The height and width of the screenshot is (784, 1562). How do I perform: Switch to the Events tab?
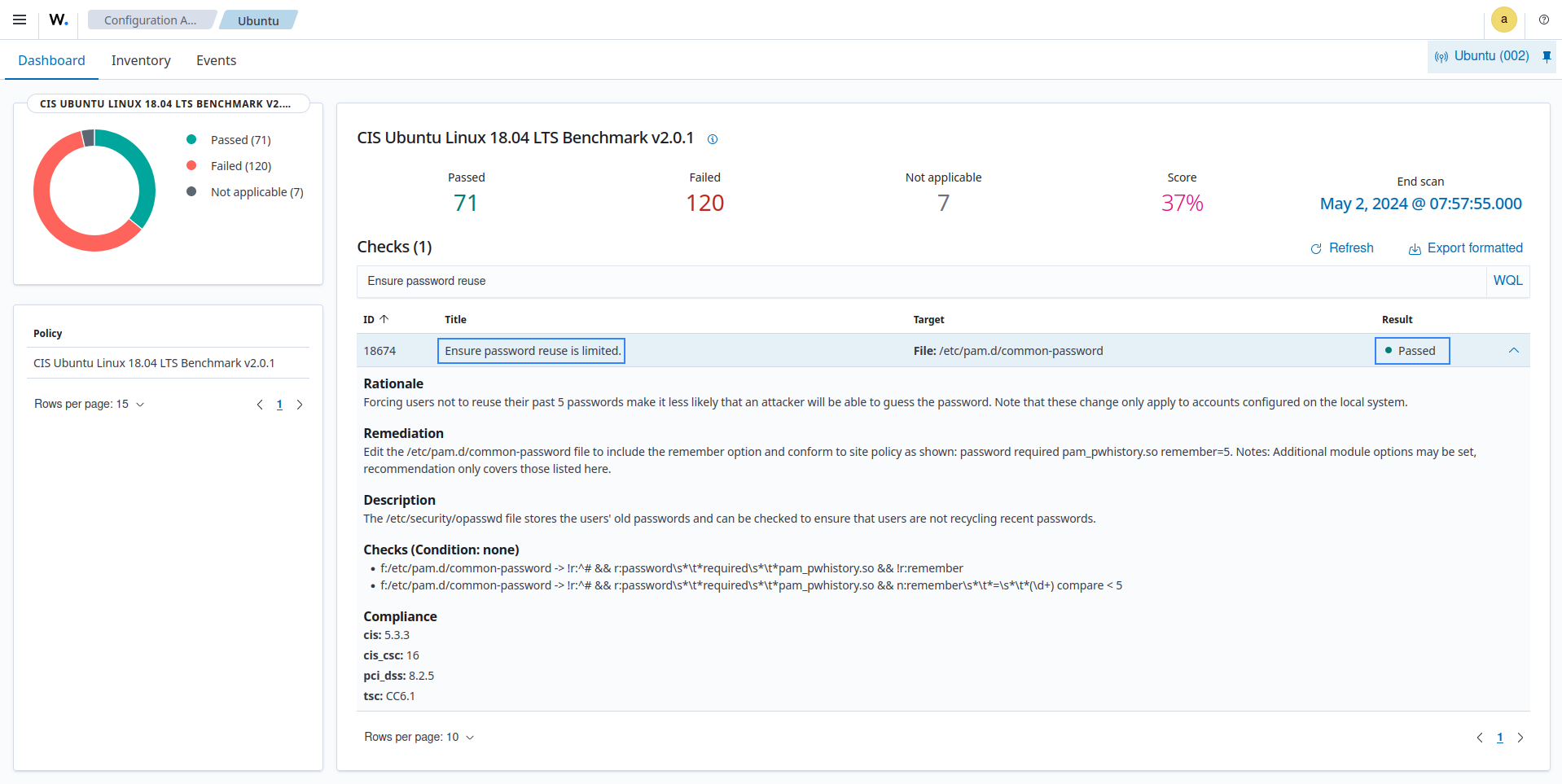pyautogui.click(x=216, y=60)
